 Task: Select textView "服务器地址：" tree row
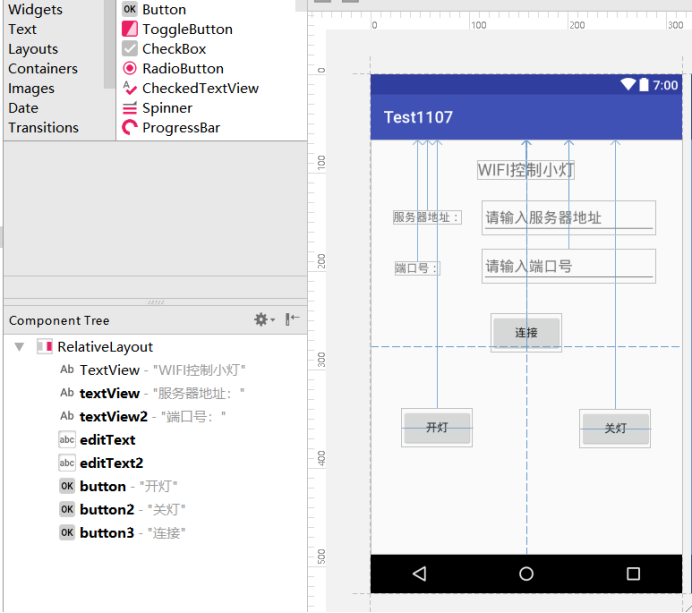pyautogui.click(x=155, y=393)
